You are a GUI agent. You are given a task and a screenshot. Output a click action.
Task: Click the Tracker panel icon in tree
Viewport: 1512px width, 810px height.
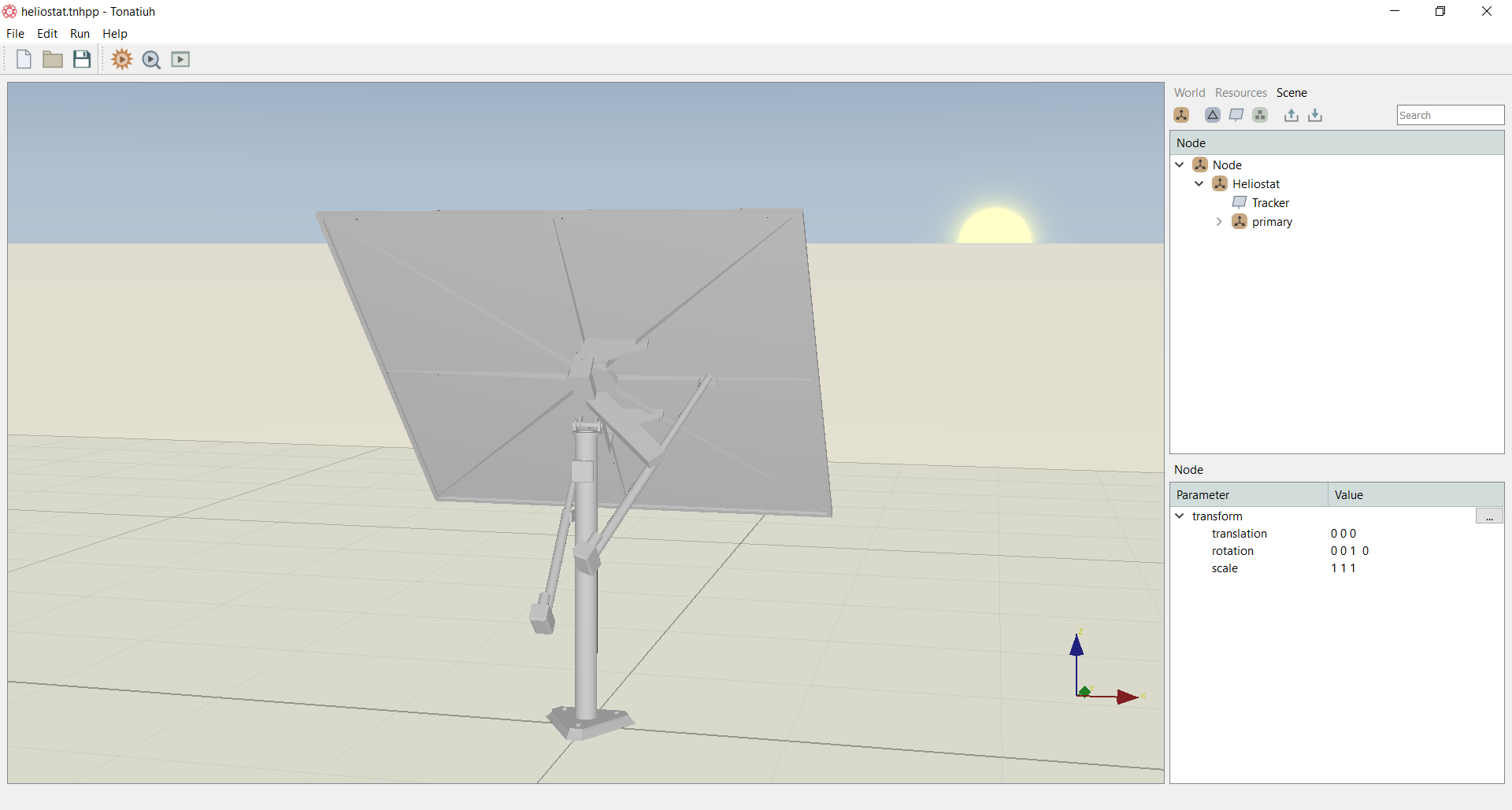(1240, 202)
